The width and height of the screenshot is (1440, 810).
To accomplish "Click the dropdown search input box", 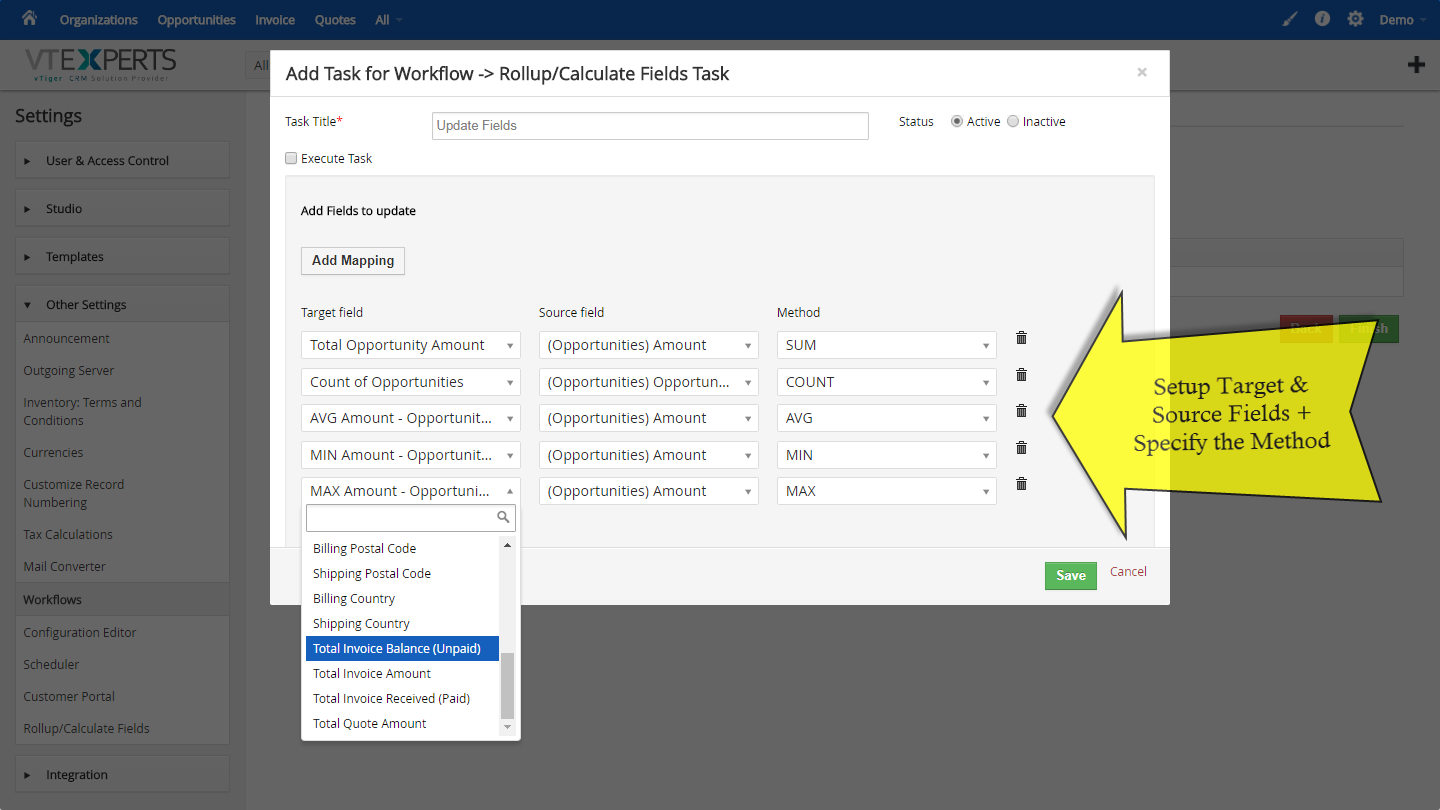I will point(411,517).
